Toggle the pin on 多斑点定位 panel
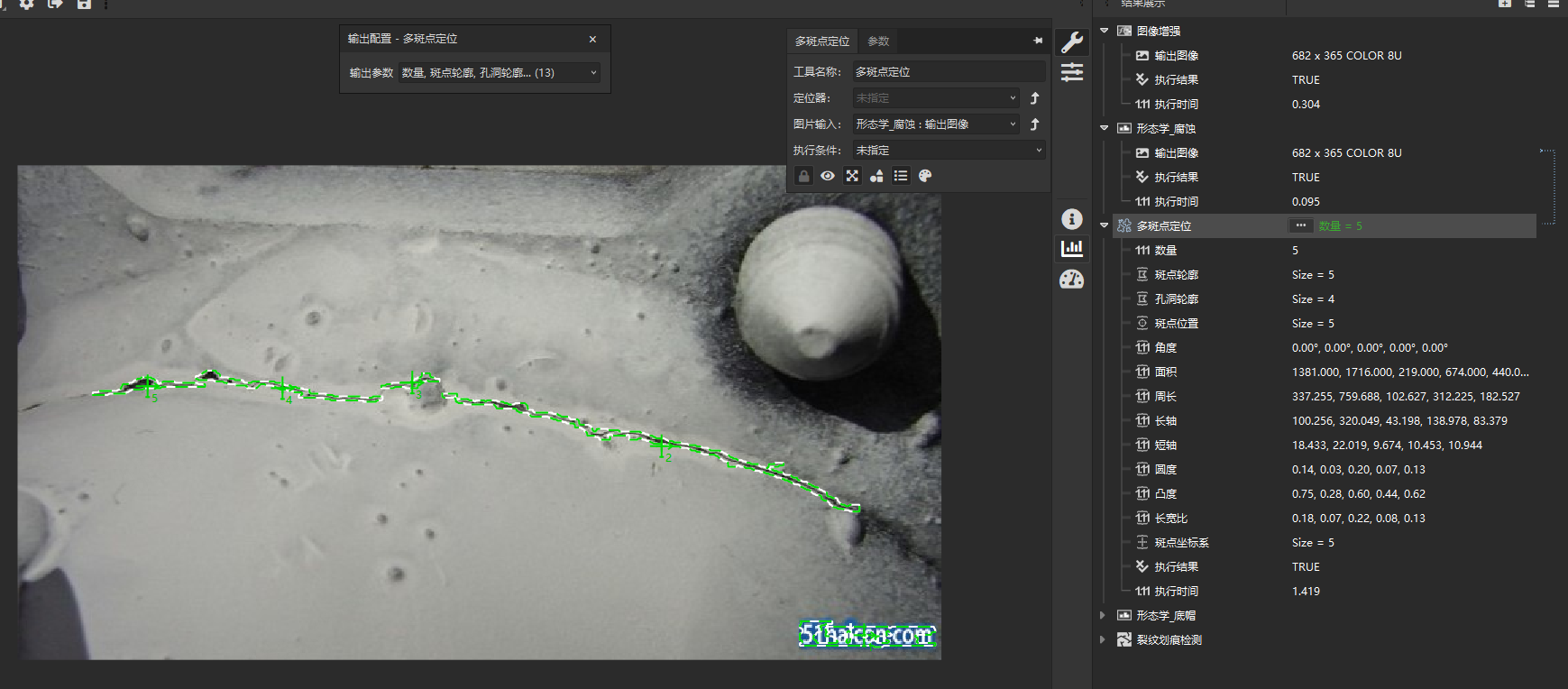 (x=1038, y=41)
